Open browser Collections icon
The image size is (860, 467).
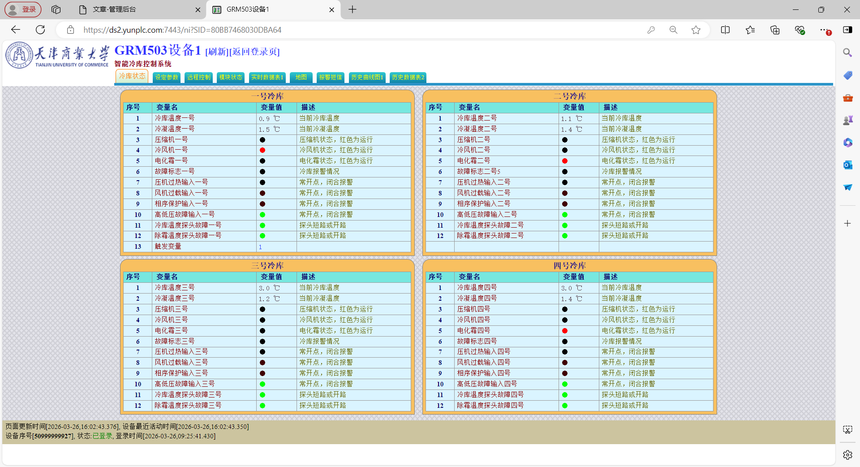point(774,30)
